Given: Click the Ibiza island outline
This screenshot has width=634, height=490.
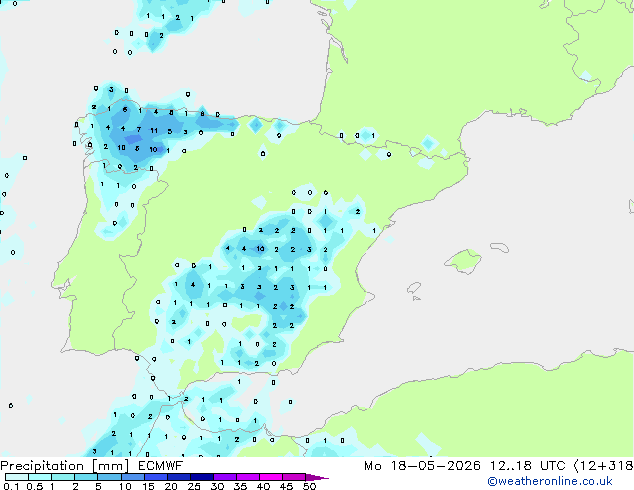Looking at the screenshot, I should pos(414,289).
